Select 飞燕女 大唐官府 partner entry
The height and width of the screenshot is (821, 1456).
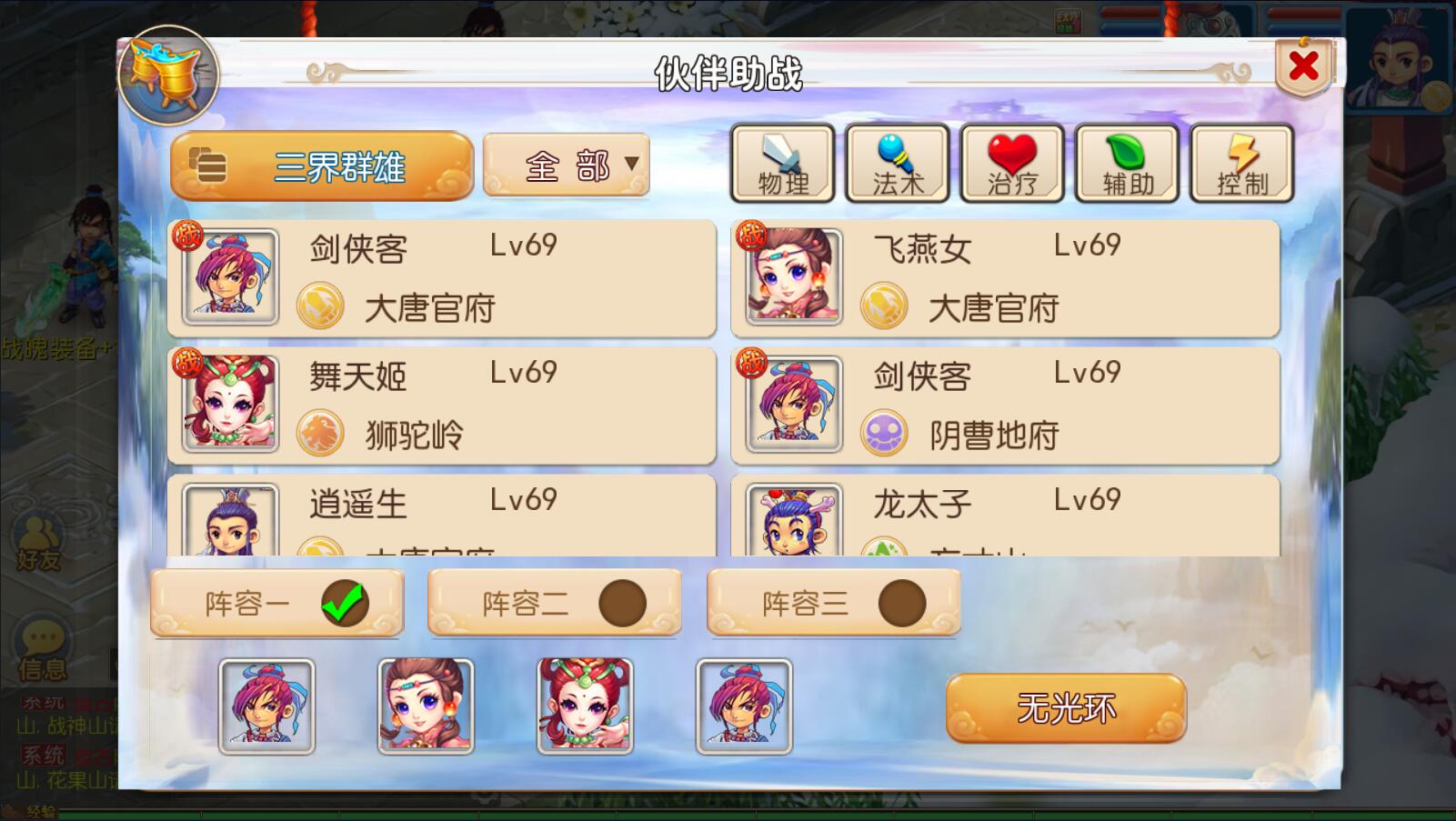(x=1006, y=278)
